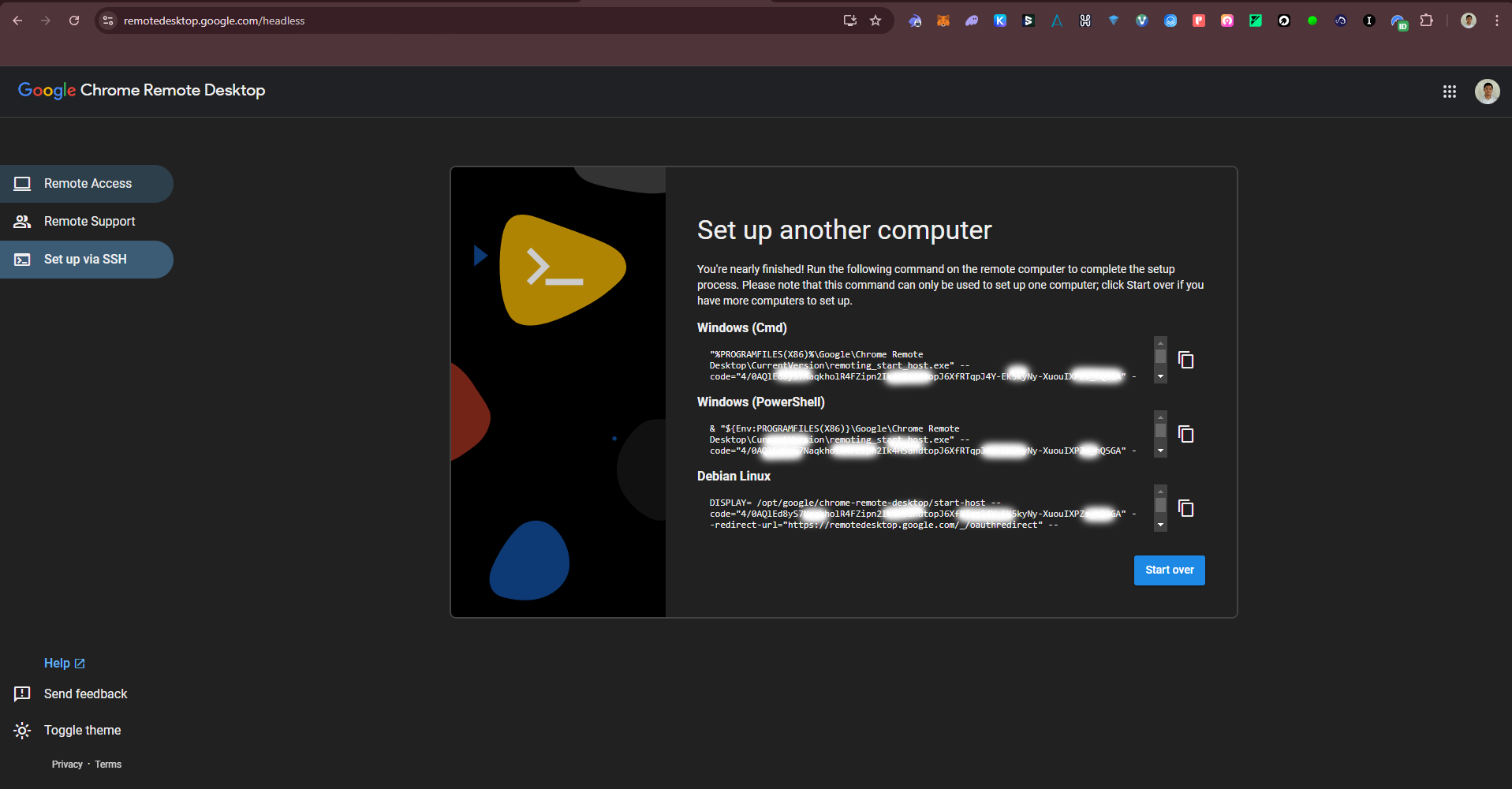This screenshot has width=1512, height=789.
Task: Open the Extensions puzzle menu
Action: pyautogui.click(x=1427, y=21)
